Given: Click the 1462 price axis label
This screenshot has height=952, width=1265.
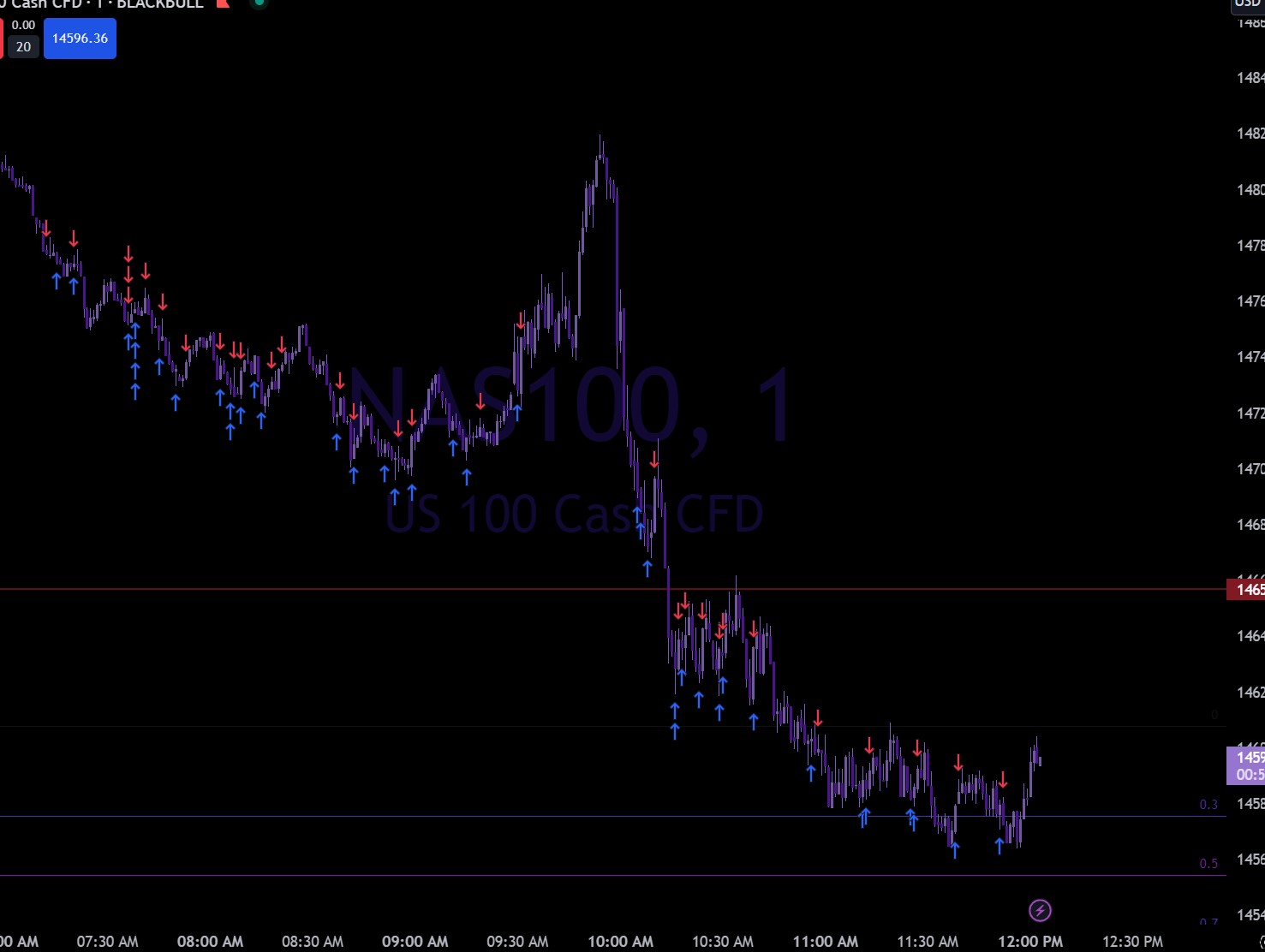Looking at the screenshot, I should (x=1250, y=692).
